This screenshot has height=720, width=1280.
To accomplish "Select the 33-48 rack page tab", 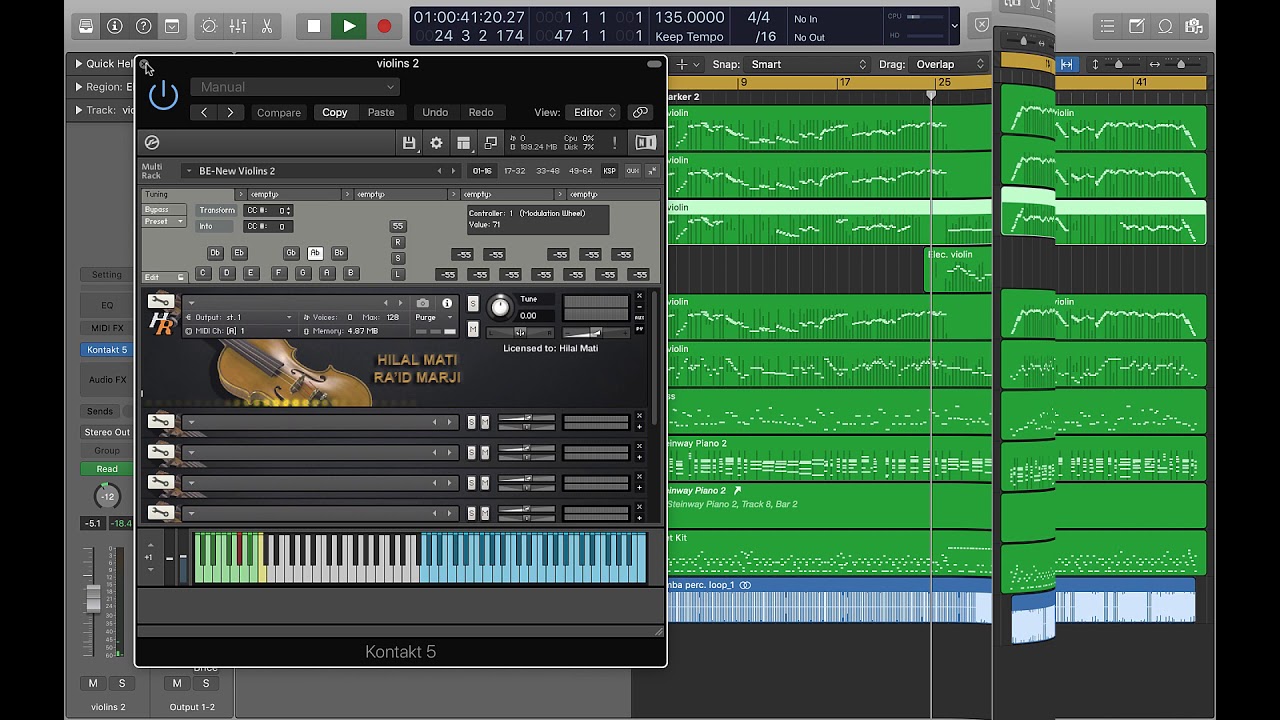I will coord(548,171).
